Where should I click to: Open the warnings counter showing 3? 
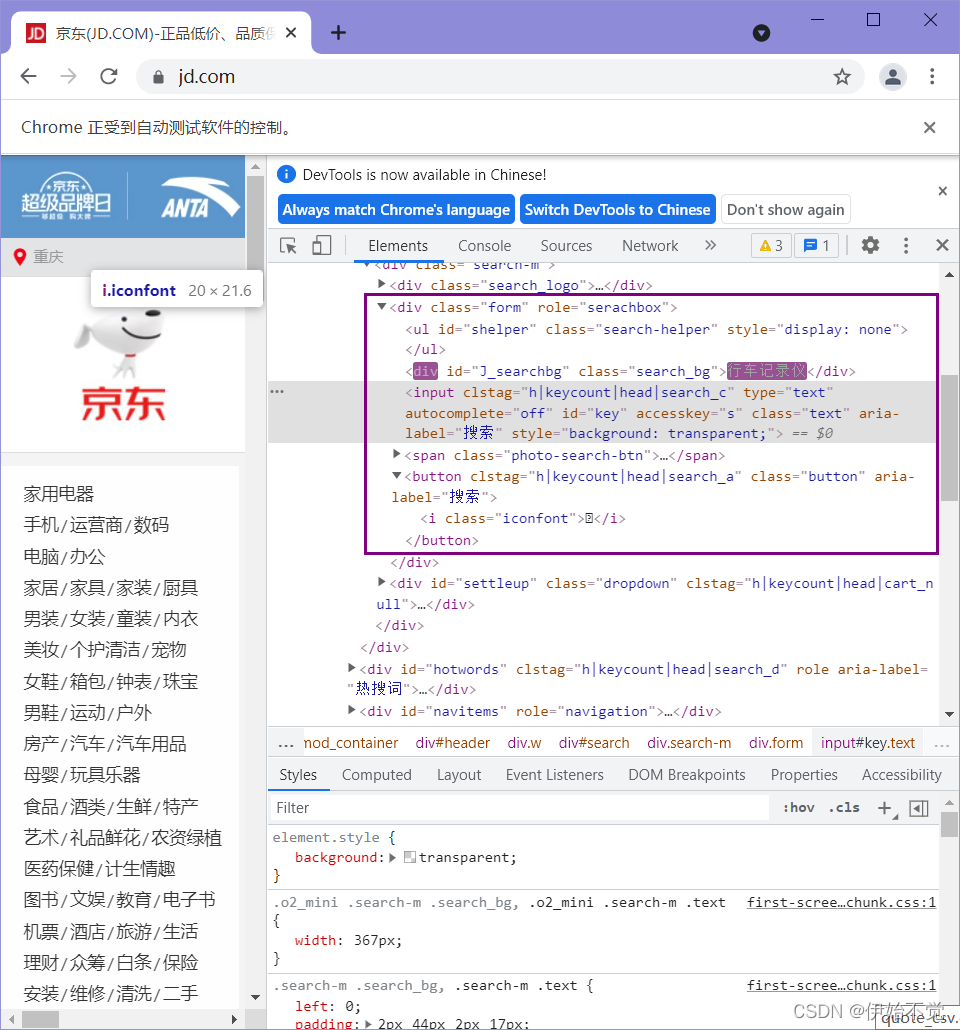(771, 246)
